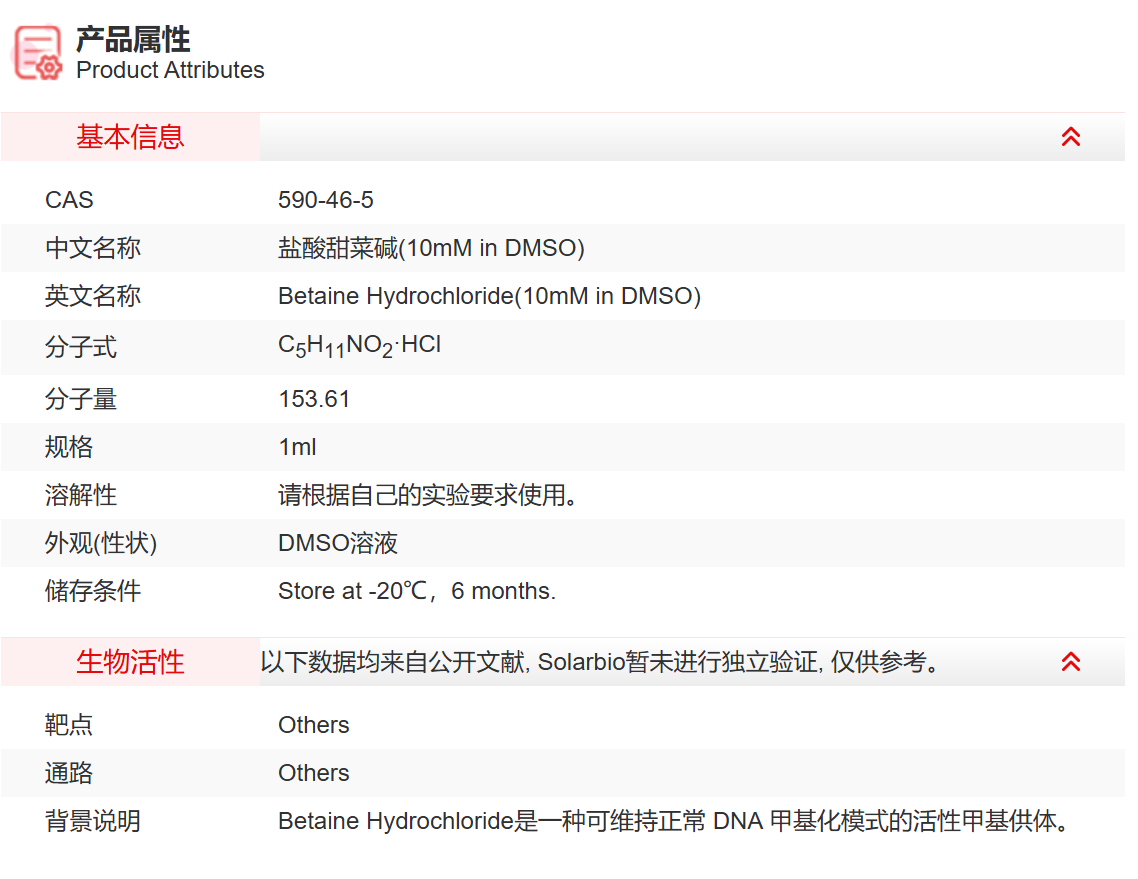The height and width of the screenshot is (879, 1138).
Task: Click the Others value in 靶点 row
Action: tap(313, 725)
